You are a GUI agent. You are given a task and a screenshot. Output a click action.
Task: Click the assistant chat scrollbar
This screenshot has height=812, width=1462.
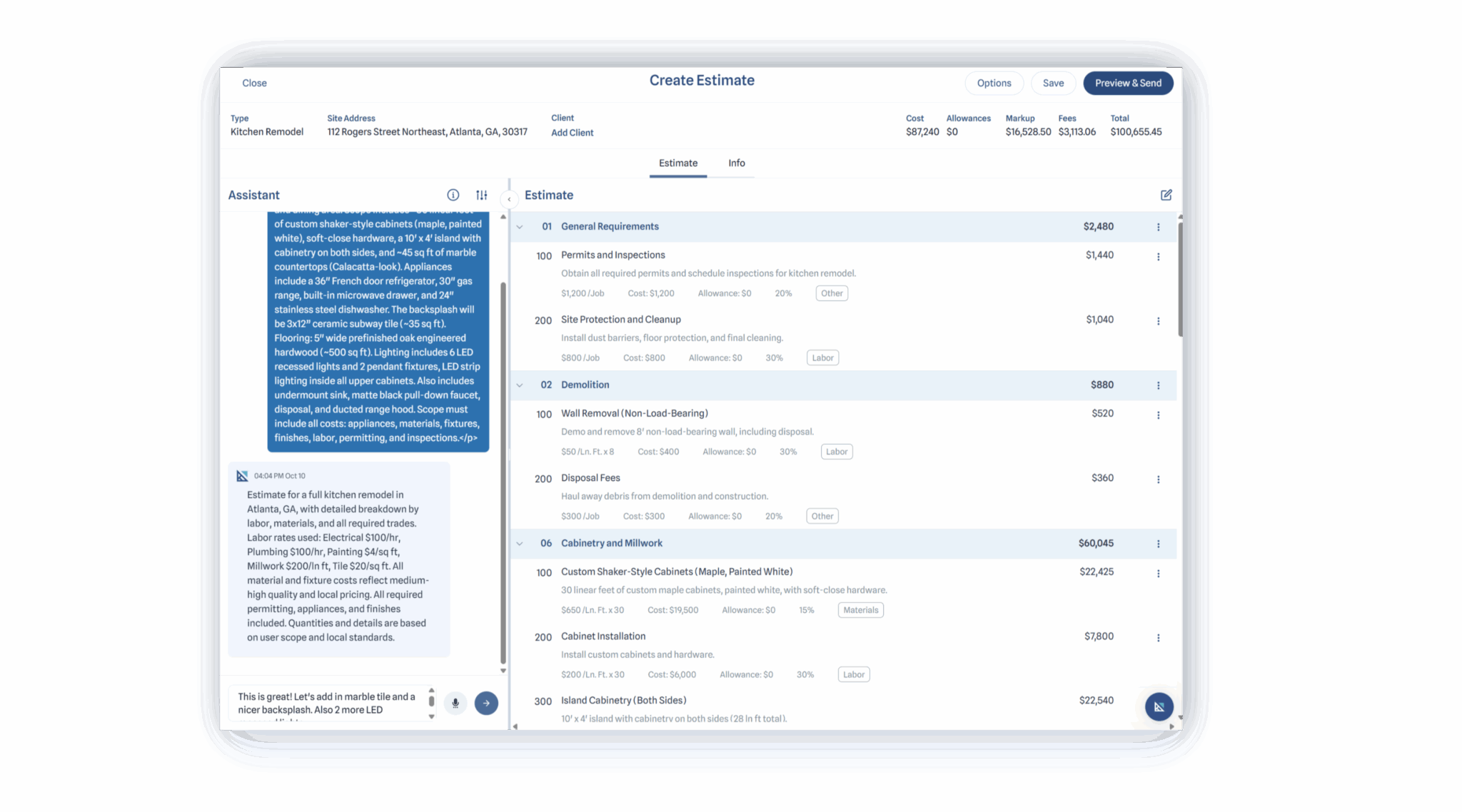click(503, 471)
